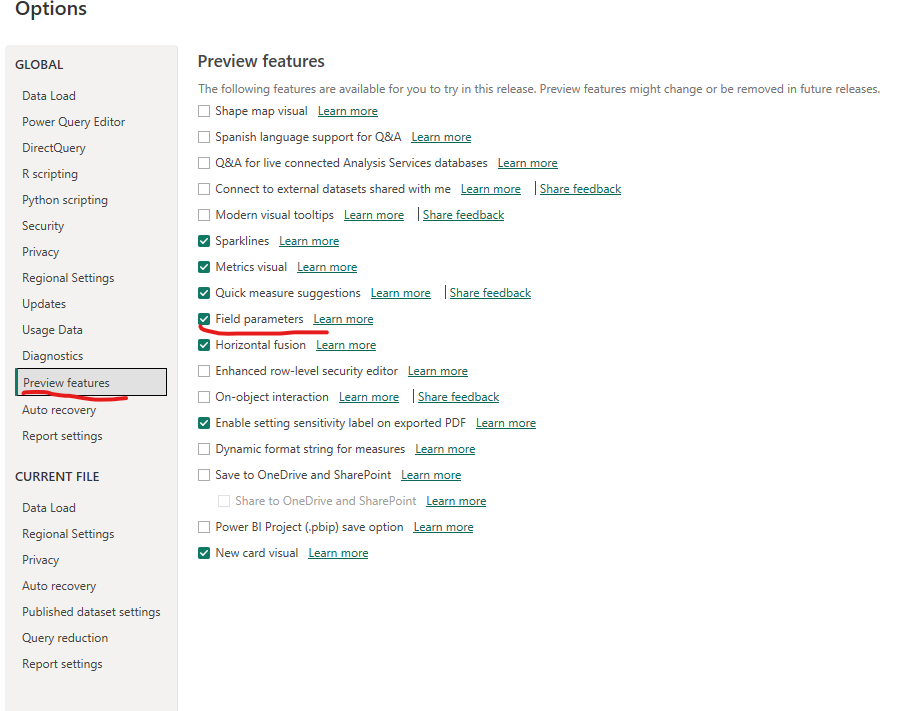Image resolution: width=906 pixels, height=711 pixels.
Task: Open Python scripting settings
Action: pos(65,200)
